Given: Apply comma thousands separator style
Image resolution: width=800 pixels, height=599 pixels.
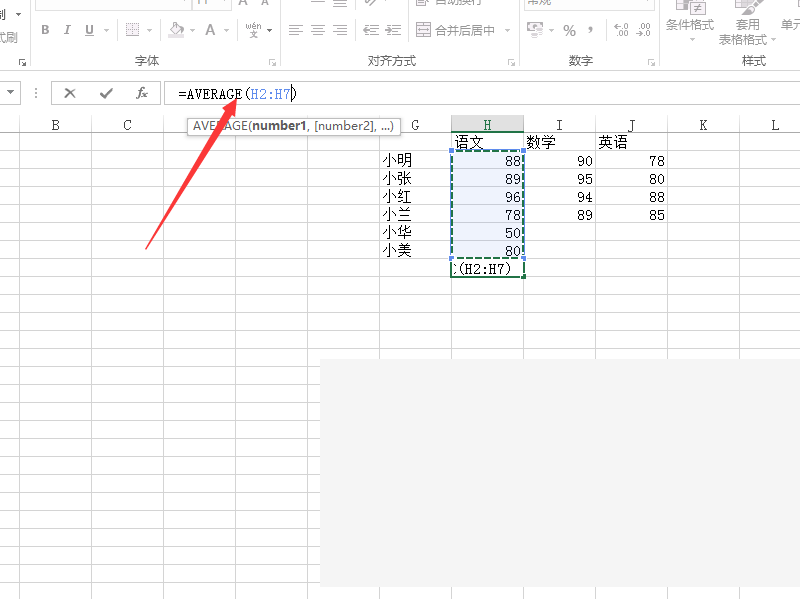Looking at the screenshot, I should tap(590, 30).
